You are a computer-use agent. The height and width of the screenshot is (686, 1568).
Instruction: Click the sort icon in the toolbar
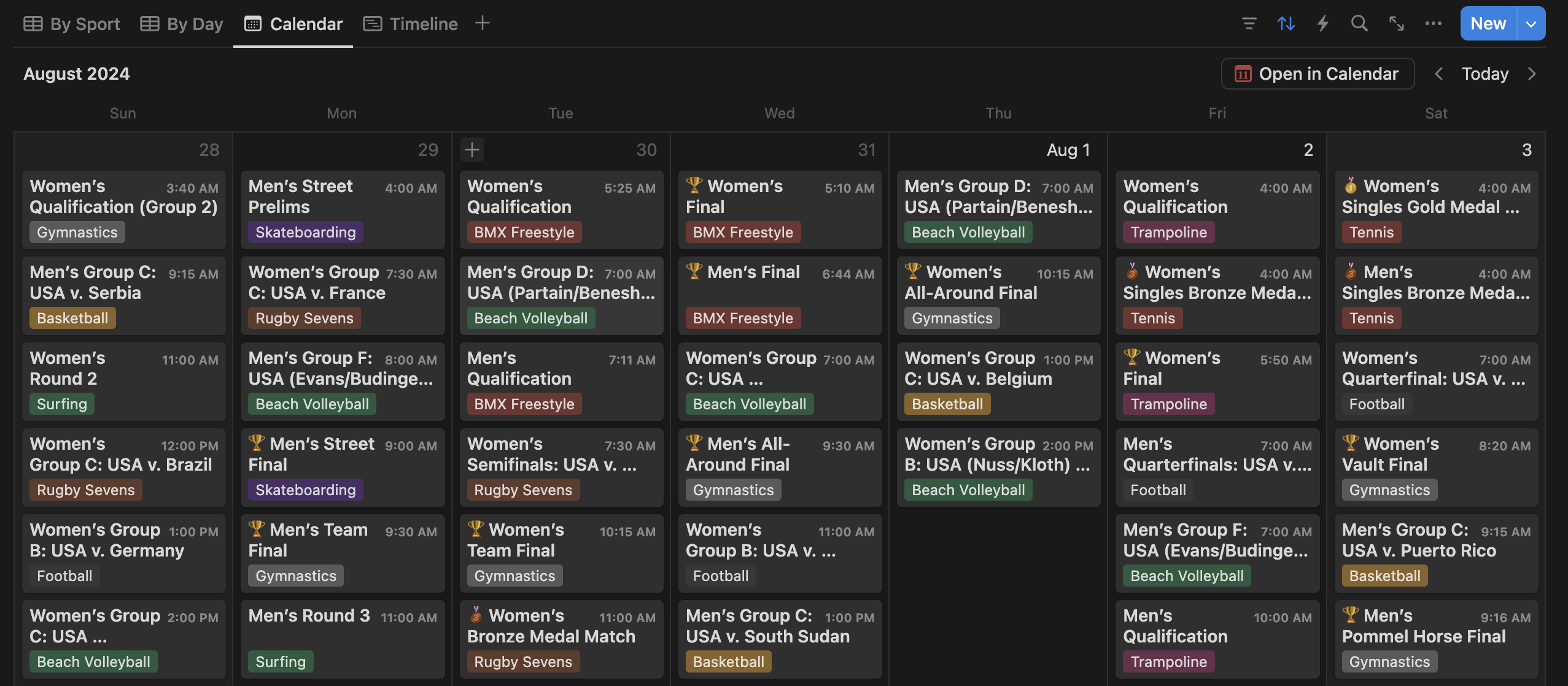click(1286, 23)
